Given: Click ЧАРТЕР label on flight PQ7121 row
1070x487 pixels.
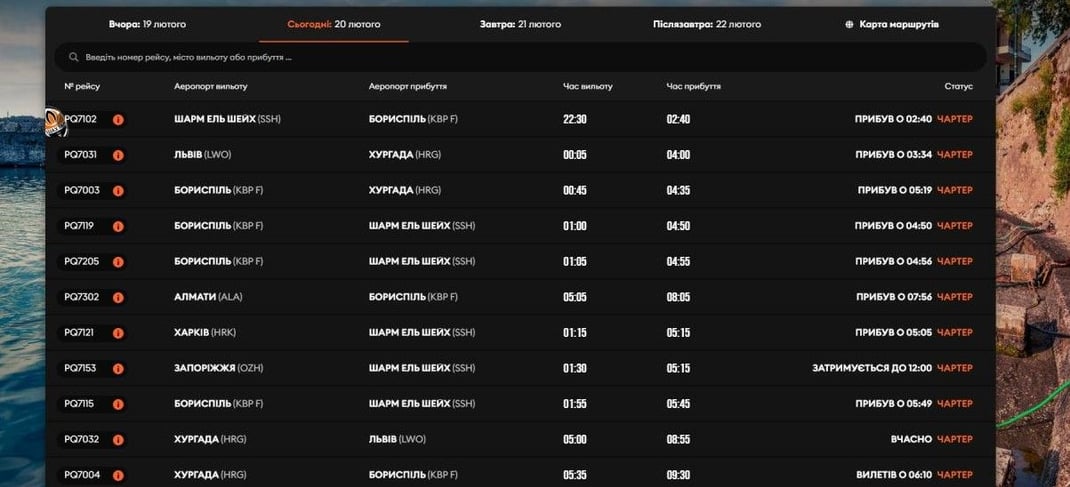Looking at the screenshot, I should click(x=954, y=333).
